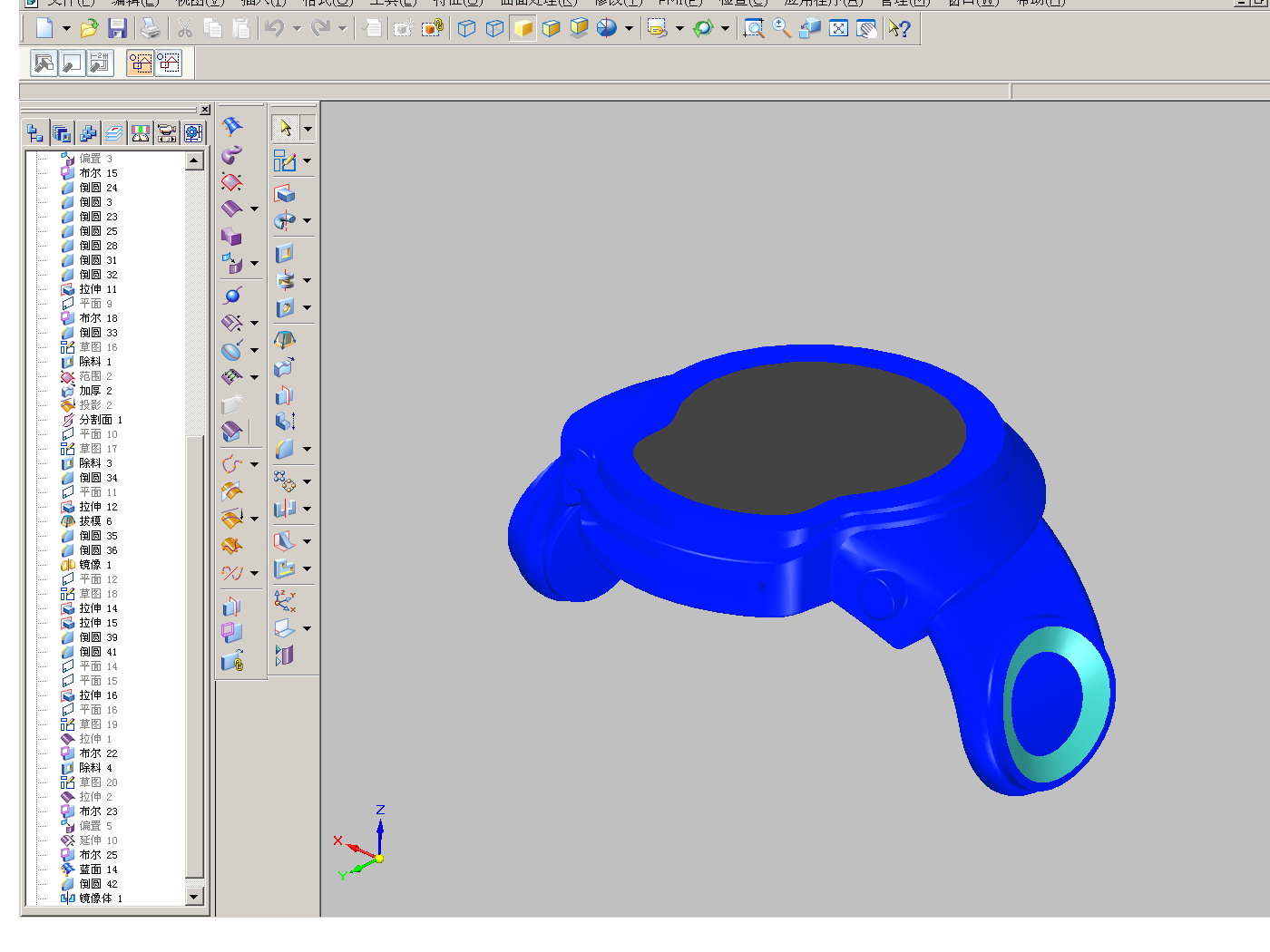Screen dimensions: 1270x952
Task: Expand the dropdown beside the Datum Plane icon
Action: pyautogui.click(x=308, y=627)
